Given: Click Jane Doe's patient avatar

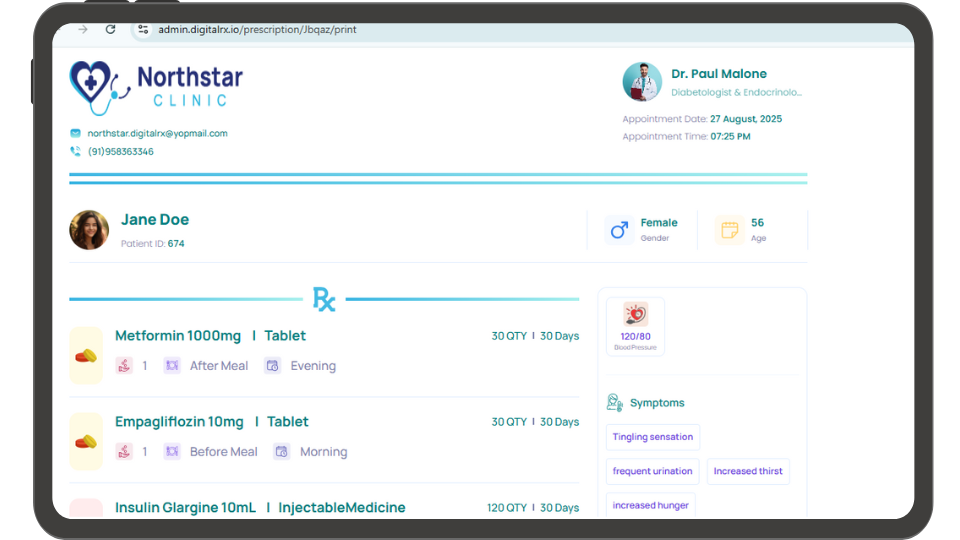Looking at the screenshot, I should [x=89, y=230].
